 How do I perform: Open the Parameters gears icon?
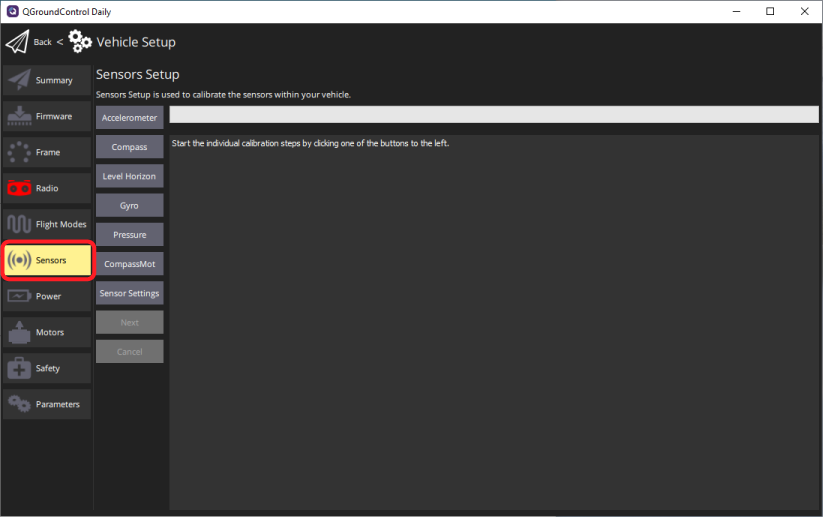pos(19,404)
